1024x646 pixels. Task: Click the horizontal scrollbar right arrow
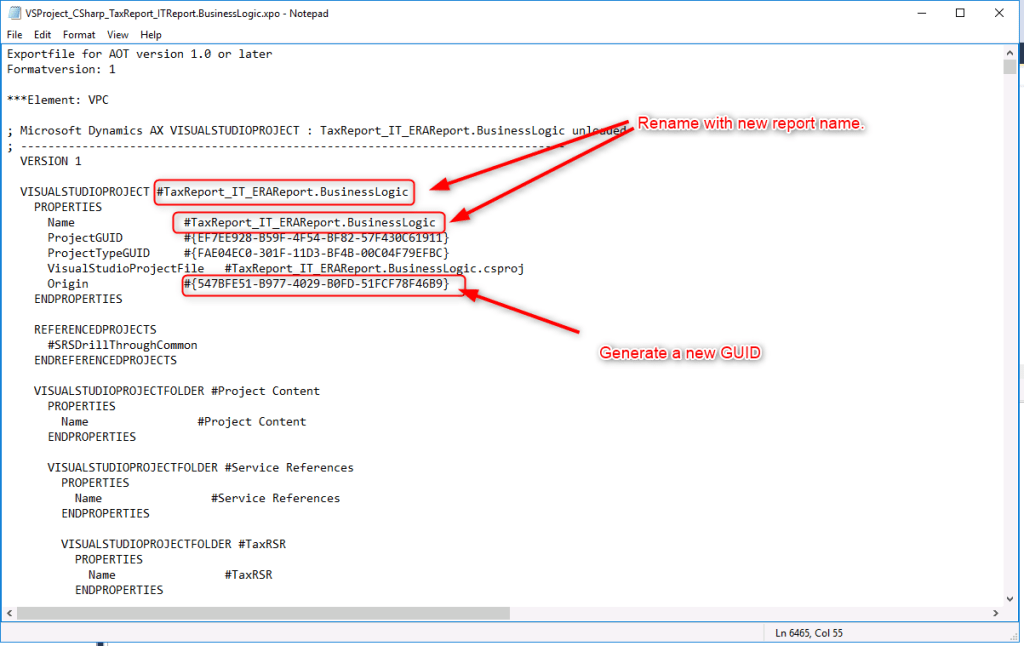[993, 612]
